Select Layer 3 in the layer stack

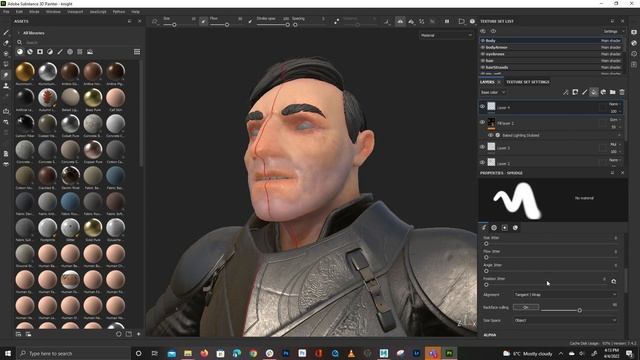(x=551, y=147)
